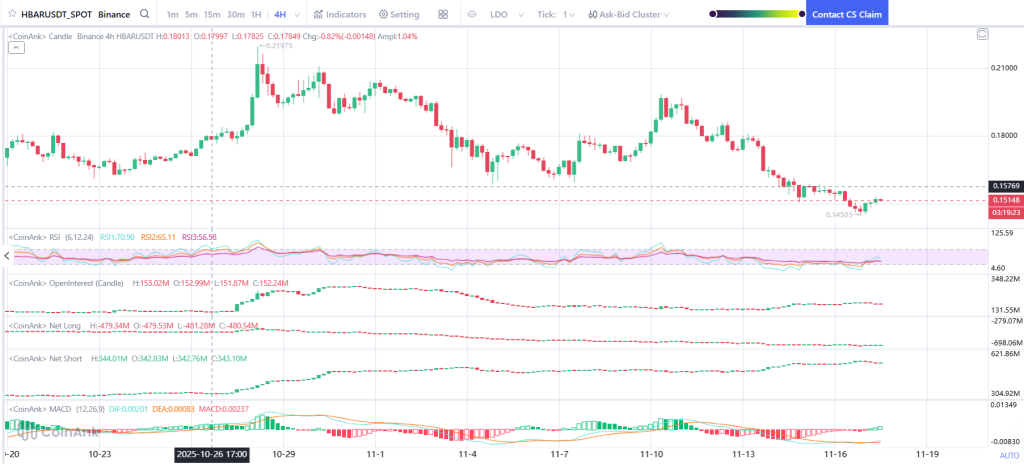The height and width of the screenshot is (464, 1024).
Task: Switch to the 15m timeframe
Action: [212, 14]
